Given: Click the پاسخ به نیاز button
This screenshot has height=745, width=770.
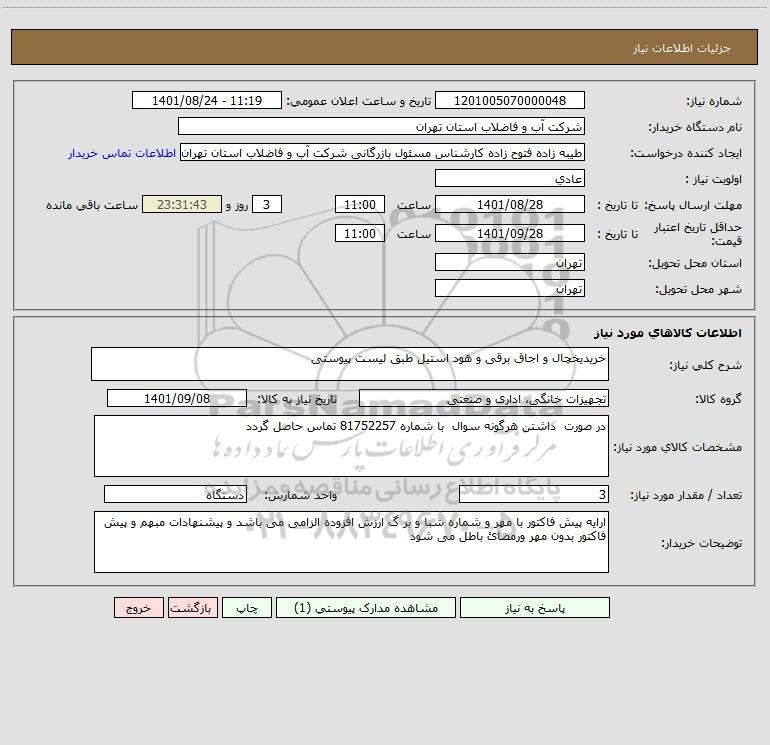Looking at the screenshot, I should tap(535, 608).
